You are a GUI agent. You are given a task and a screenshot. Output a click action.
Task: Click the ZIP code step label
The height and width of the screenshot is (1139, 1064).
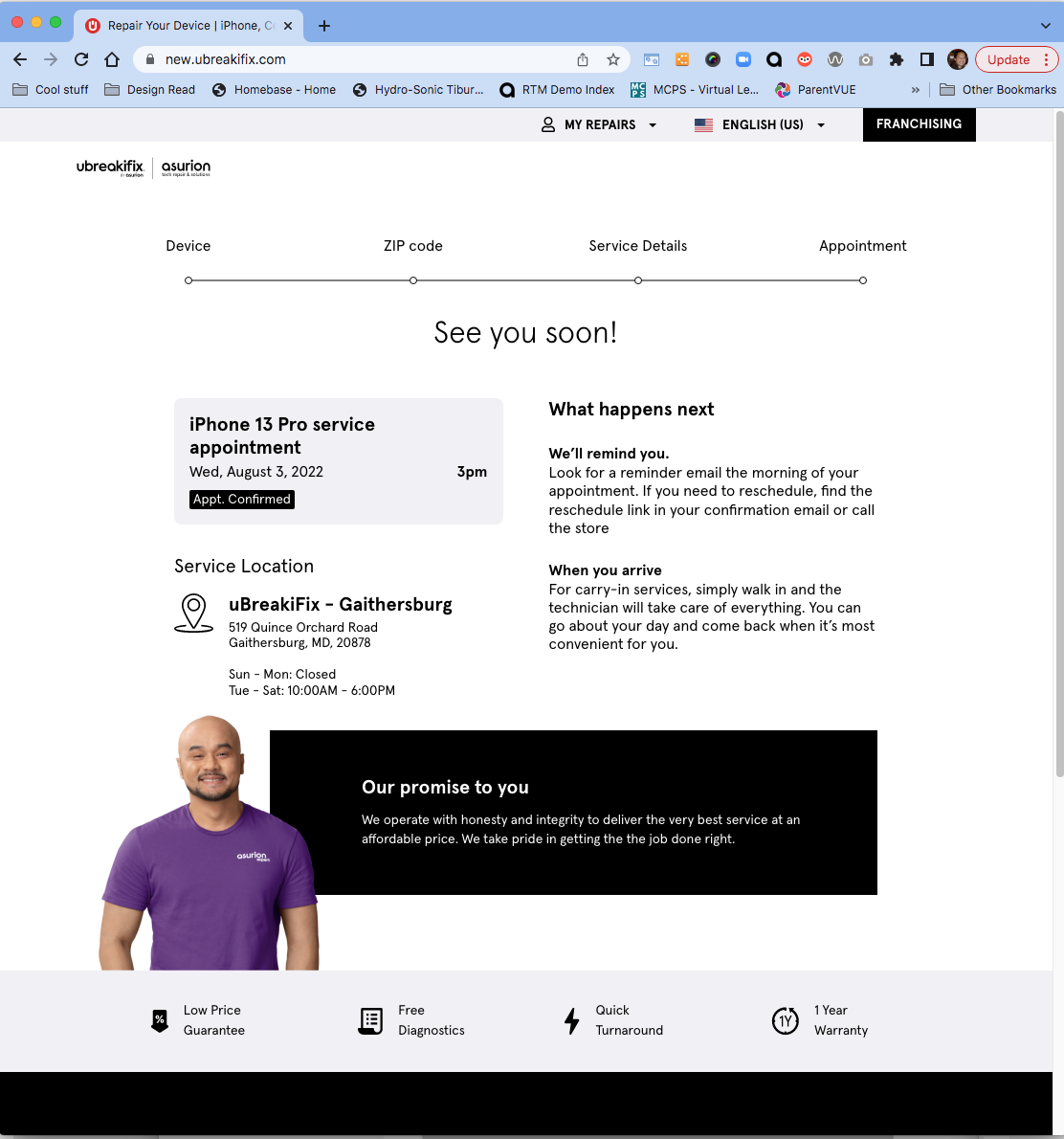pos(413,246)
